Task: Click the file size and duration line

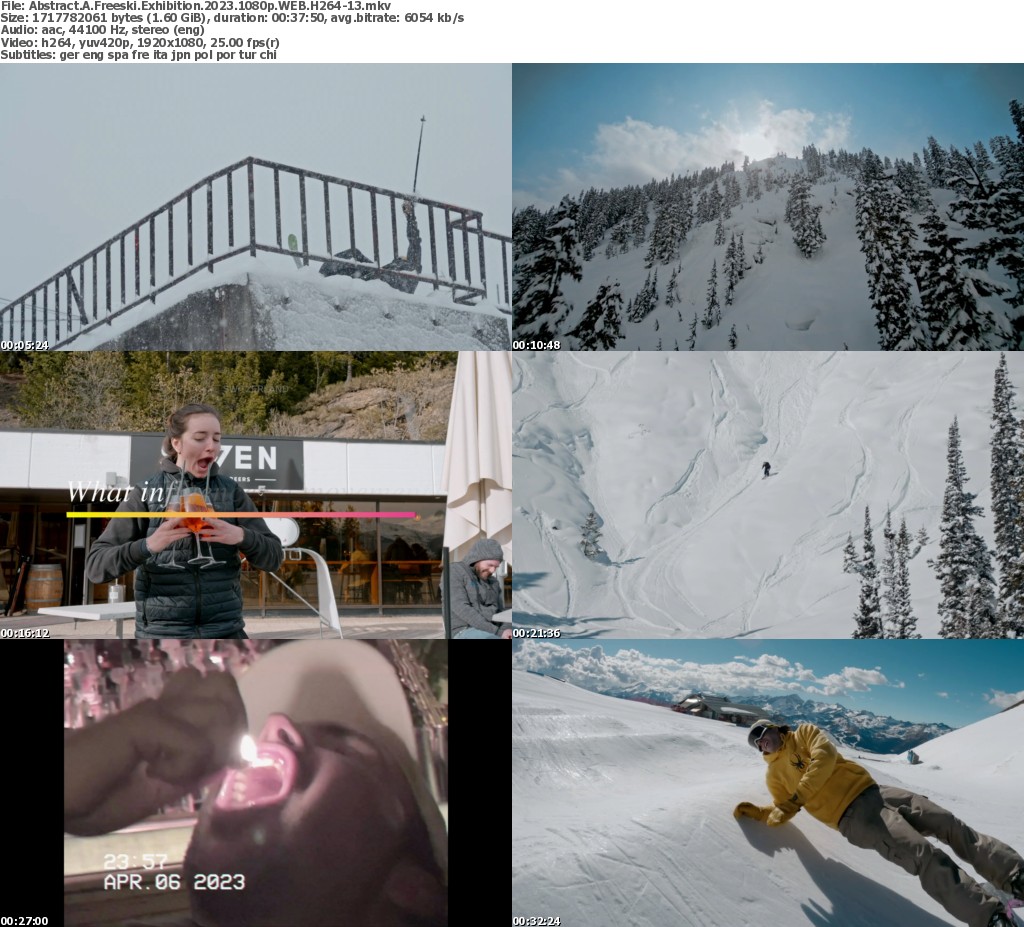Action: point(232,18)
